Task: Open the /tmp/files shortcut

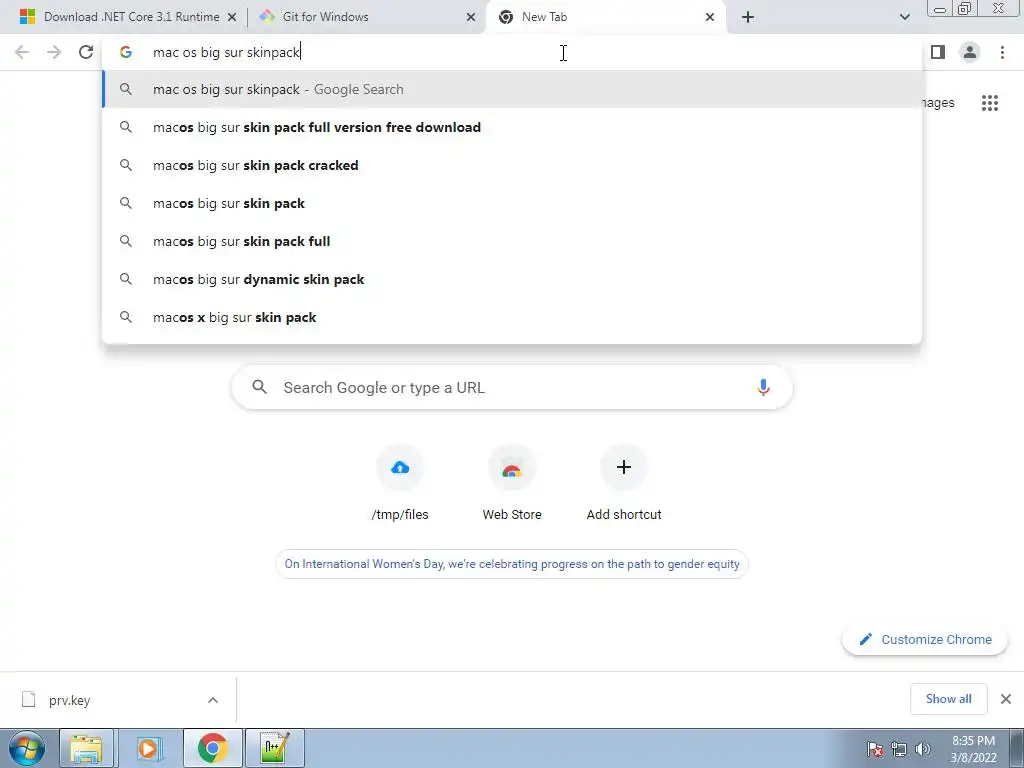Action: click(400, 483)
